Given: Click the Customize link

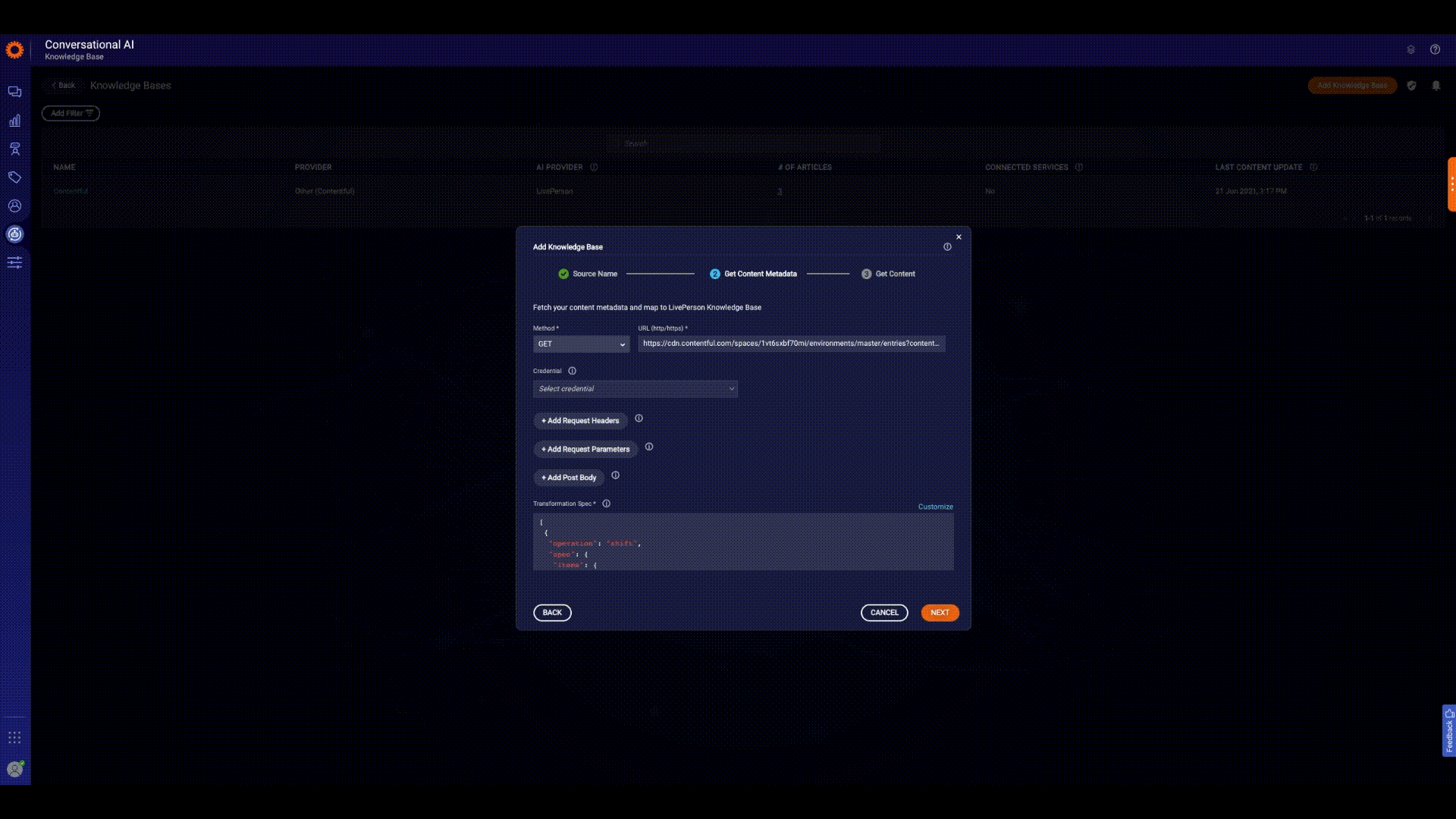Looking at the screenshot, I should [x=935, y=507].
